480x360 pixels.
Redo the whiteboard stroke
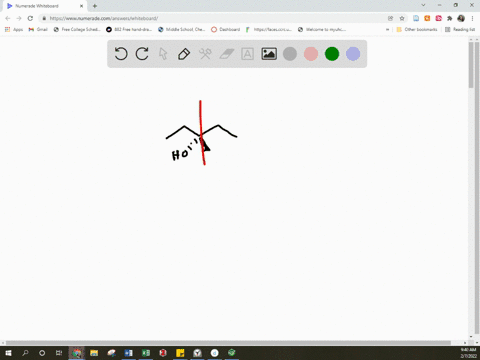142,54
